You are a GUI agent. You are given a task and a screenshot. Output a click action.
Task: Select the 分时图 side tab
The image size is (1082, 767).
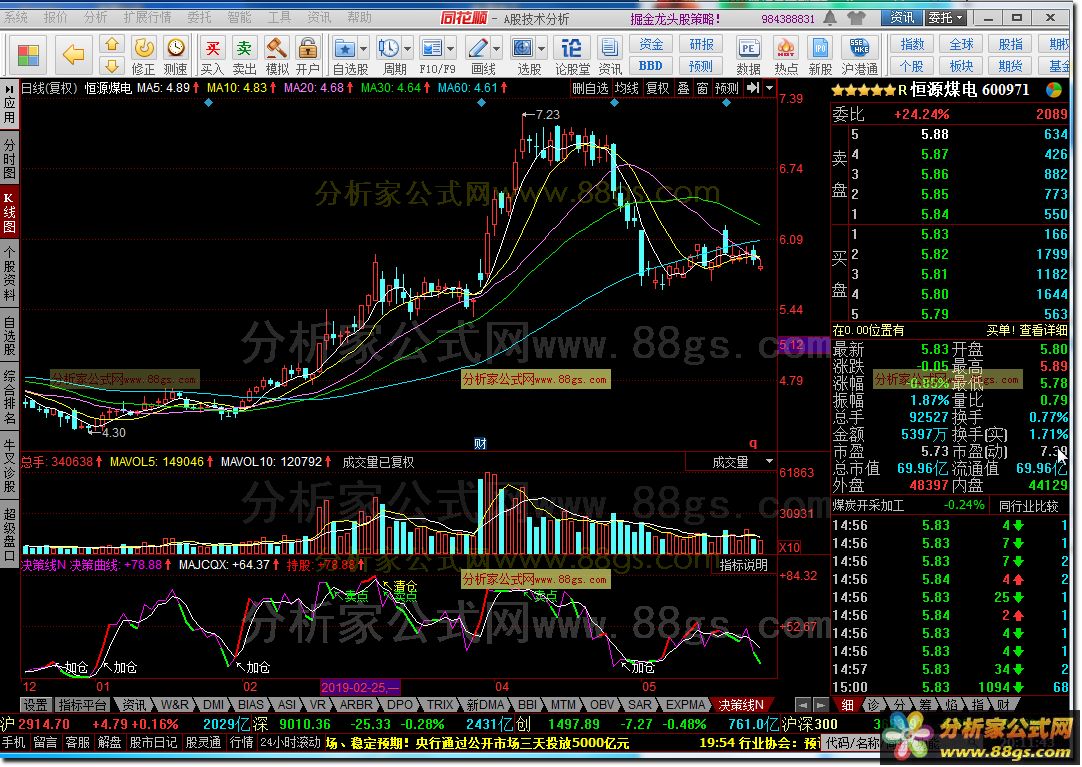9,158
